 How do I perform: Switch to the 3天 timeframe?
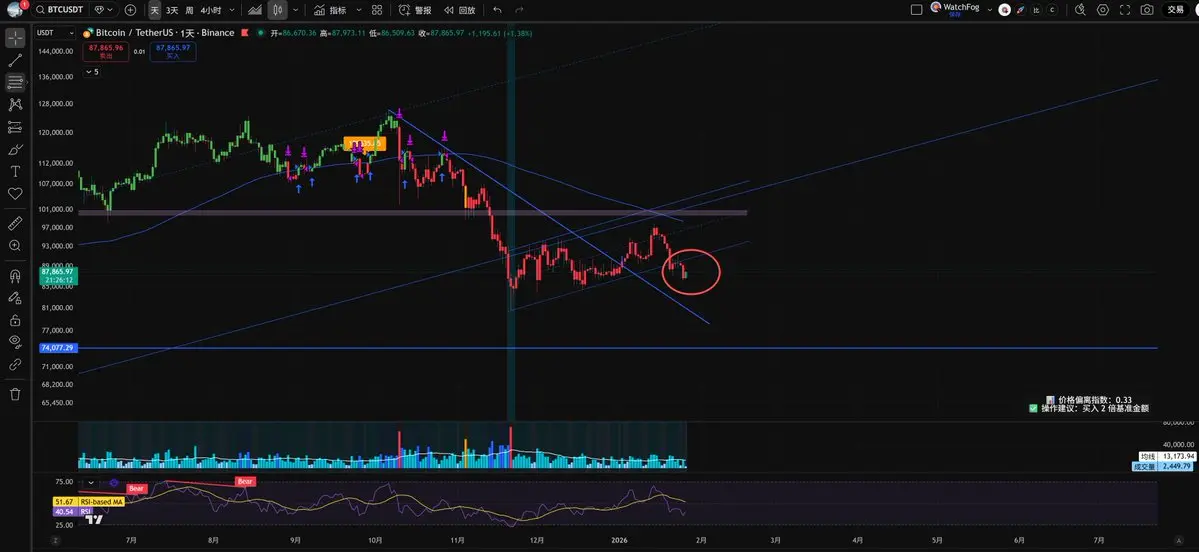coord(172,10)
